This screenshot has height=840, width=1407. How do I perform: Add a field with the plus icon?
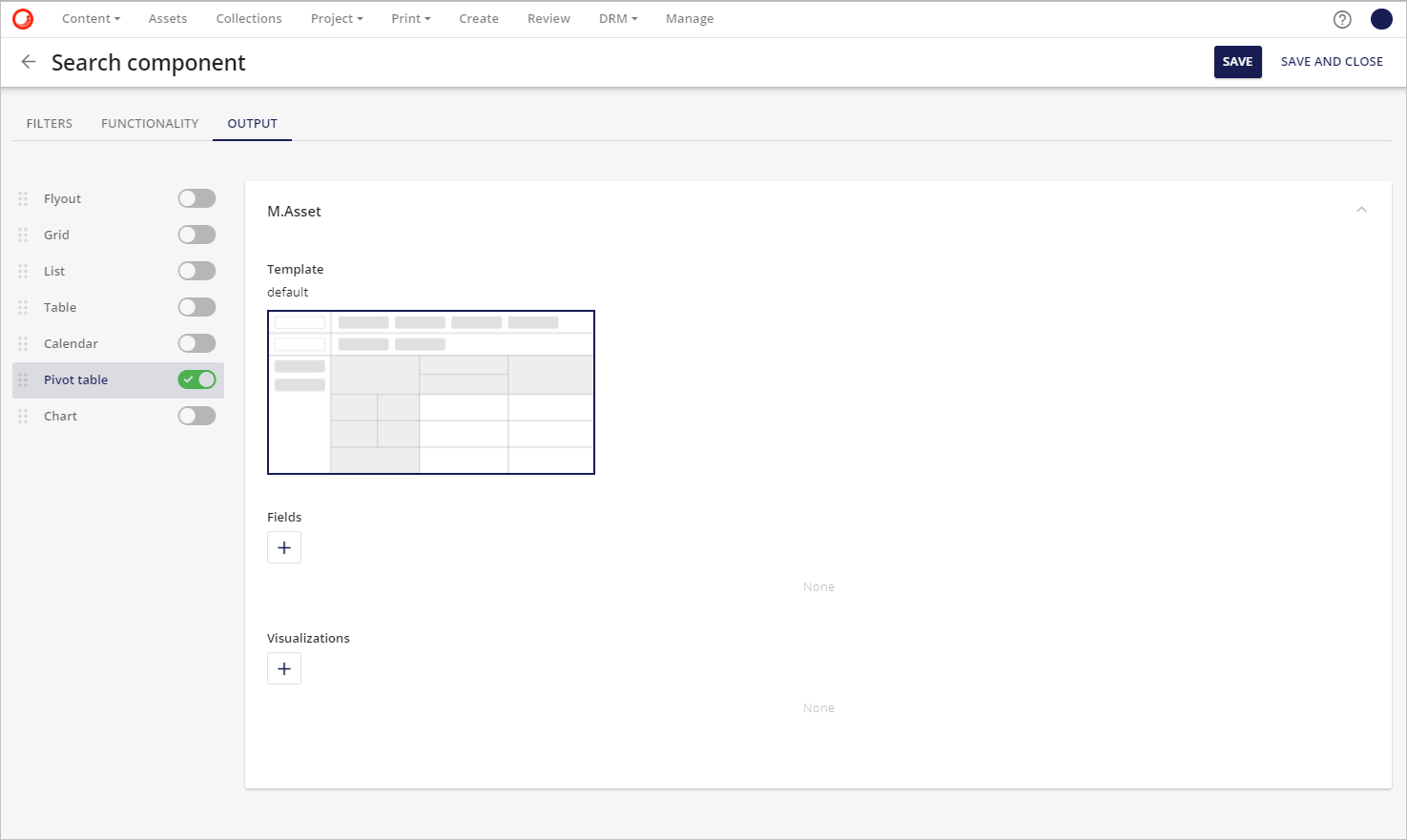pyautogui.click(x=284, y=547)
